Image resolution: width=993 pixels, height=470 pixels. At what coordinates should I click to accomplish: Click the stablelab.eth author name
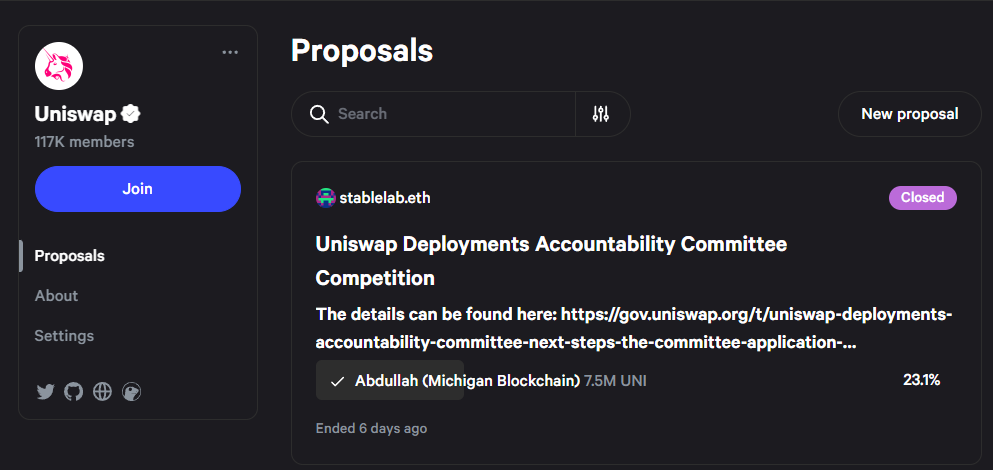386,197
